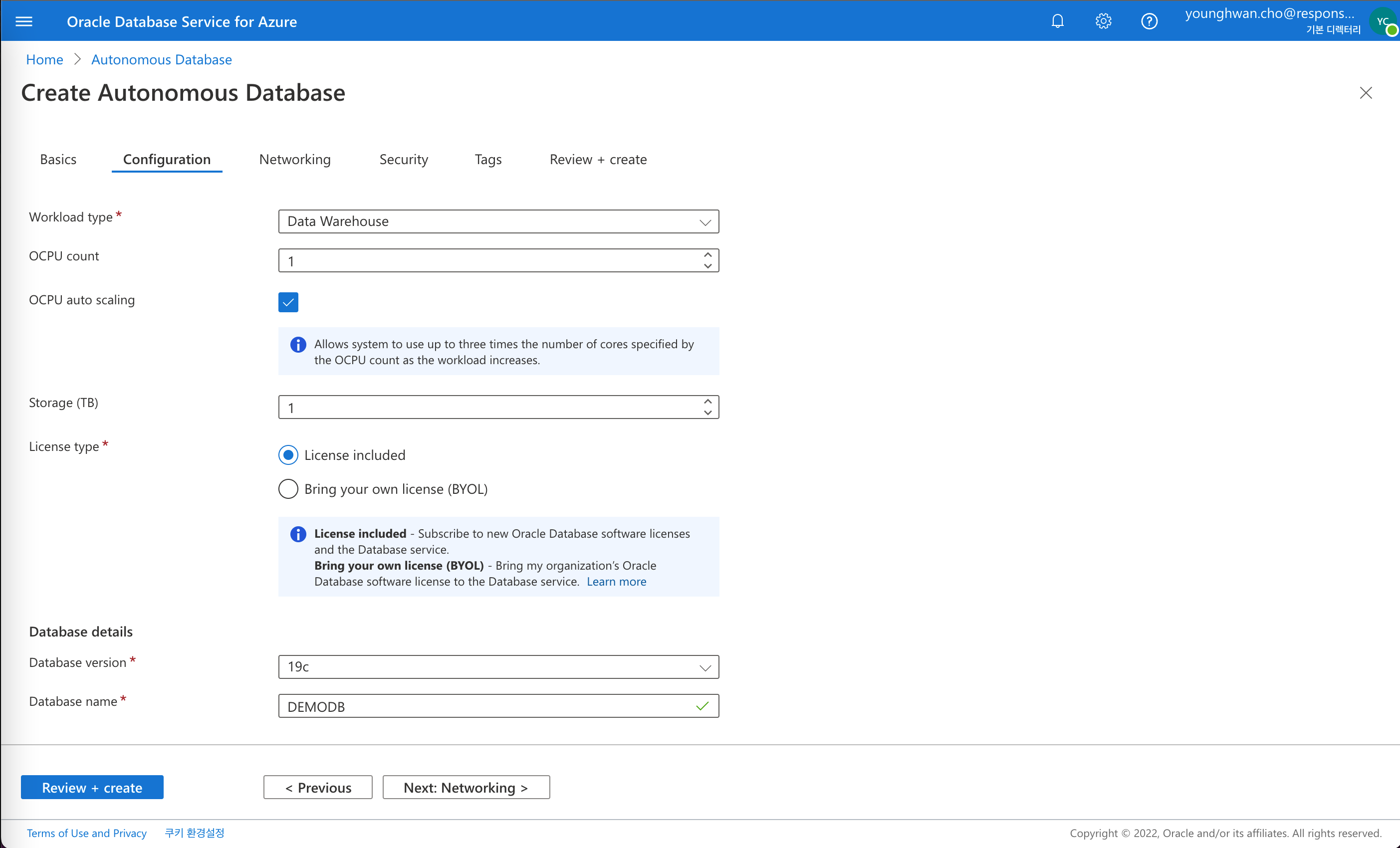Open the Review + create tab
Image resolution: width=1400 pixels, height=848 pixels.
598,160
